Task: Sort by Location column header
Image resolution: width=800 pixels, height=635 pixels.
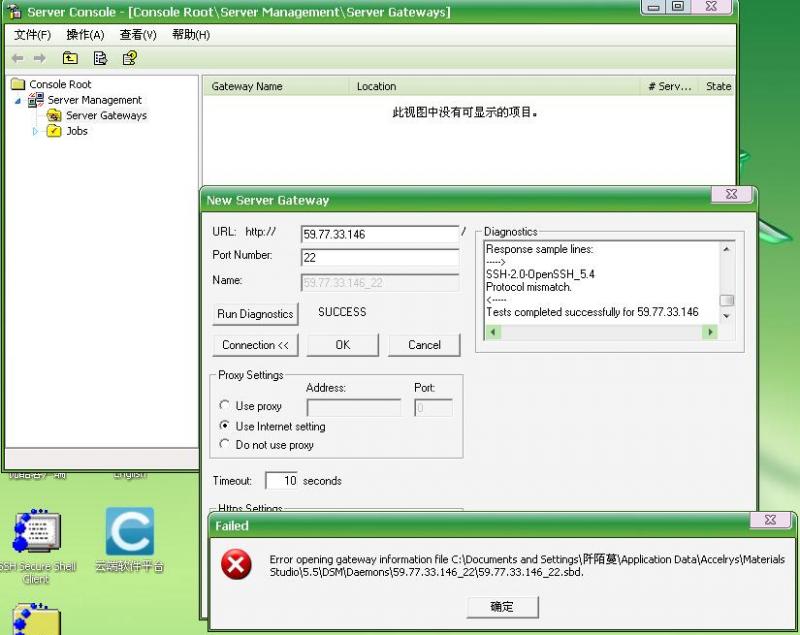Action: tap(494, 86)
